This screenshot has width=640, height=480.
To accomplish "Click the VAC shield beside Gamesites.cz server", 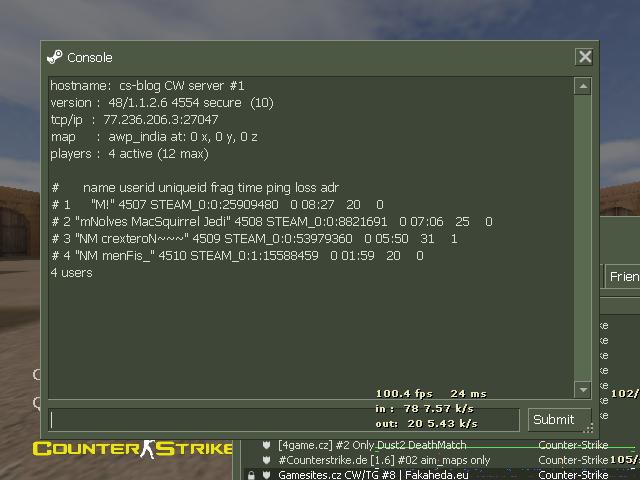I will pyautogui.click(x=267, y=475).
